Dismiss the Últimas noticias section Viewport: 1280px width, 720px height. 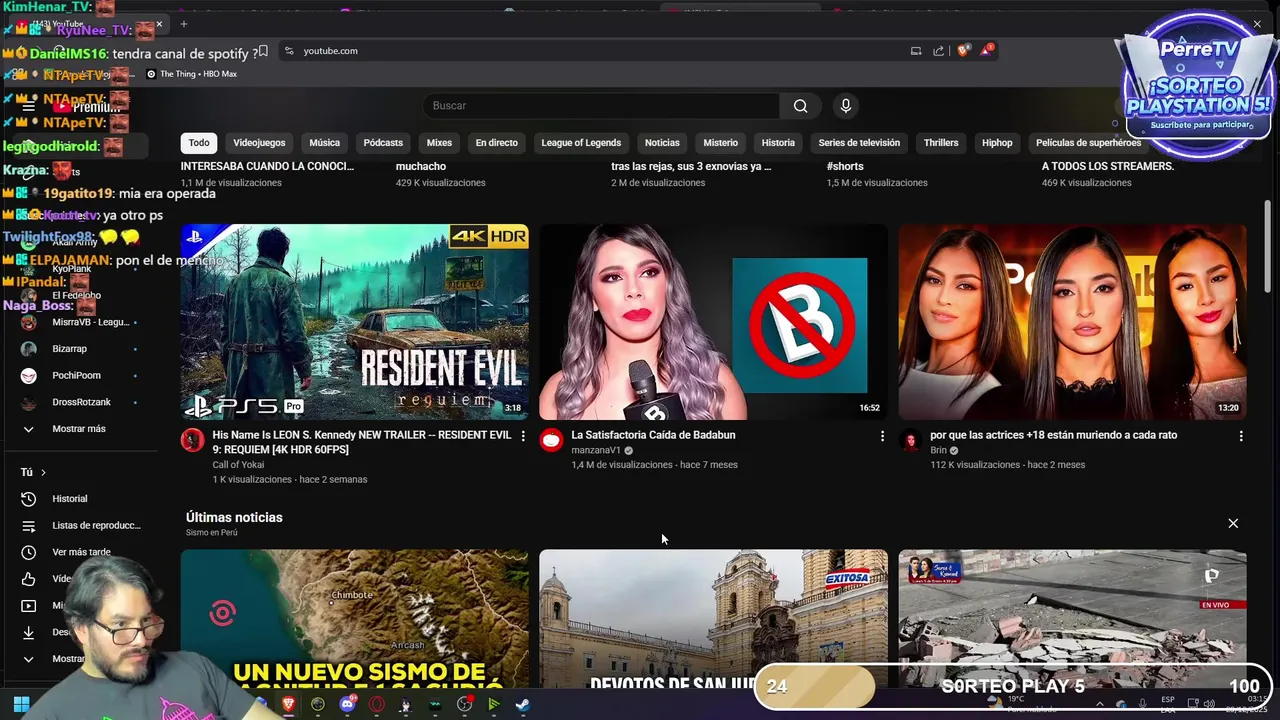[1233, 523]
